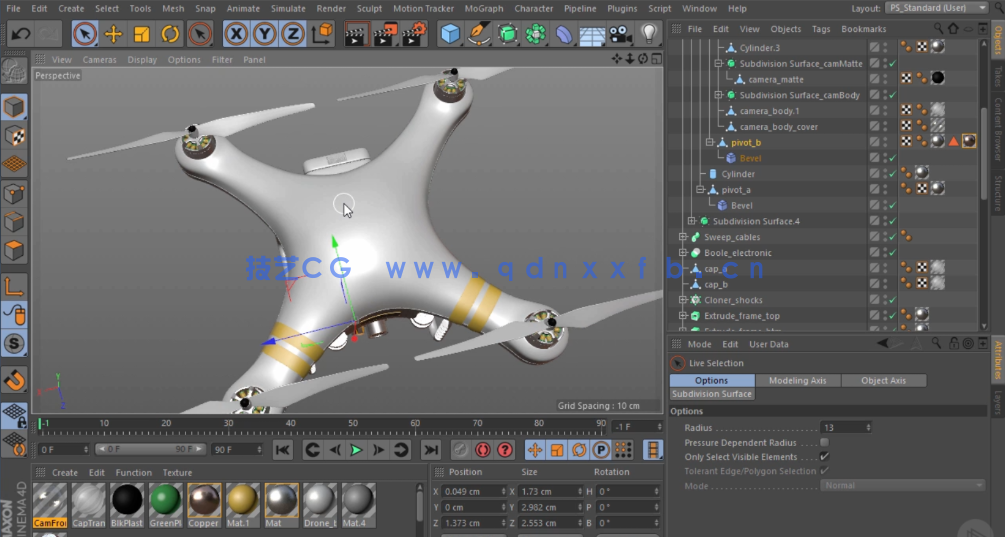Expand the Boole_electronic object
The width and height of the screenshot is (1005, 537).
[683, 253]
